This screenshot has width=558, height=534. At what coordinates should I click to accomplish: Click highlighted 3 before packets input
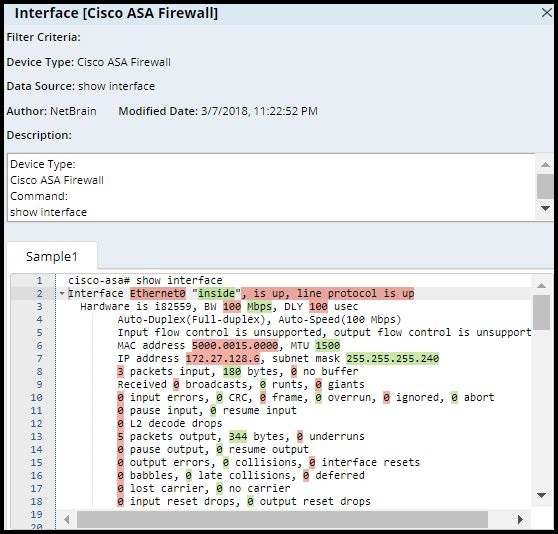pyautogui.click(x=121, y=371)
